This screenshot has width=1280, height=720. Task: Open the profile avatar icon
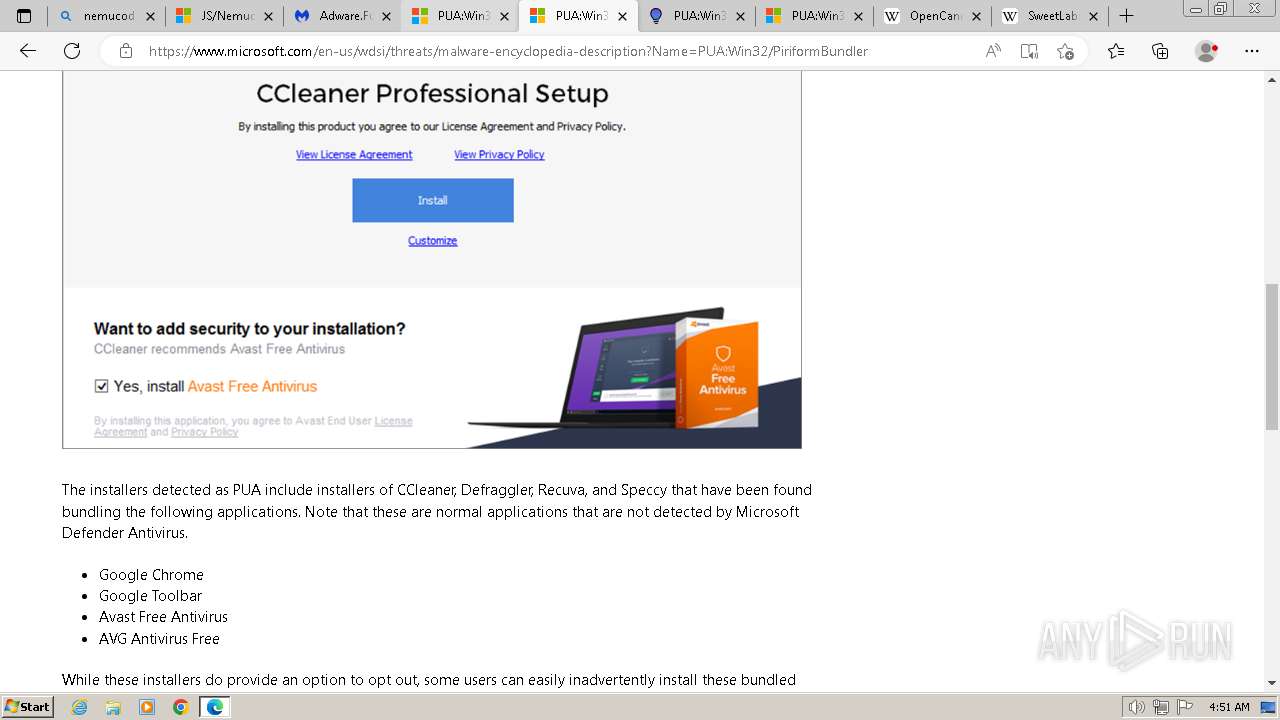pyautogui.click(x=1207, y=51)
